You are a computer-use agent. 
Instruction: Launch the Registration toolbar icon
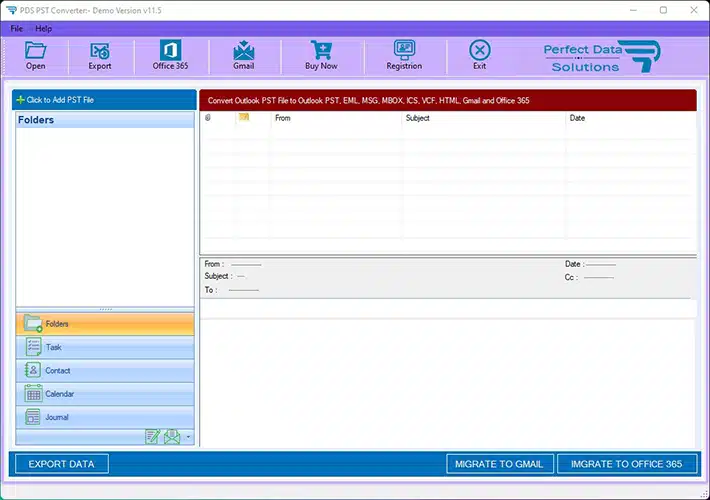pos(404,55)
